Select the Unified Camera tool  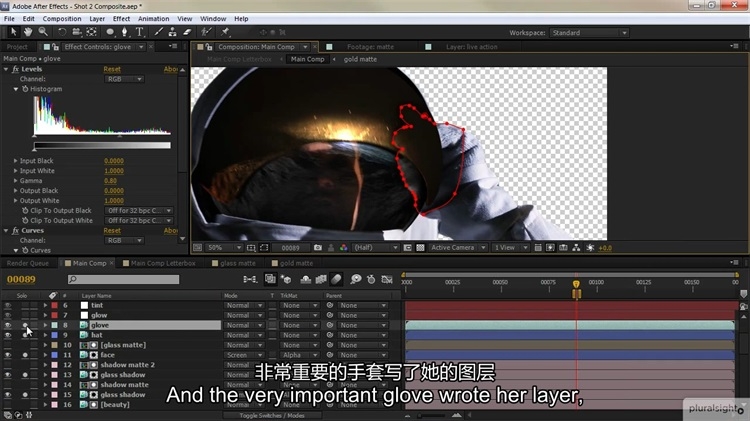77,32
